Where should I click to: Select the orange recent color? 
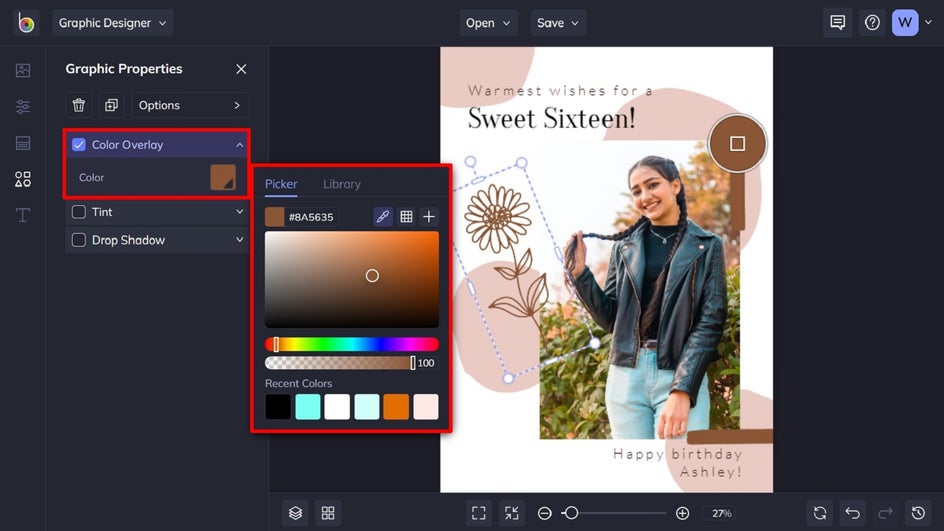coord(396,406)
